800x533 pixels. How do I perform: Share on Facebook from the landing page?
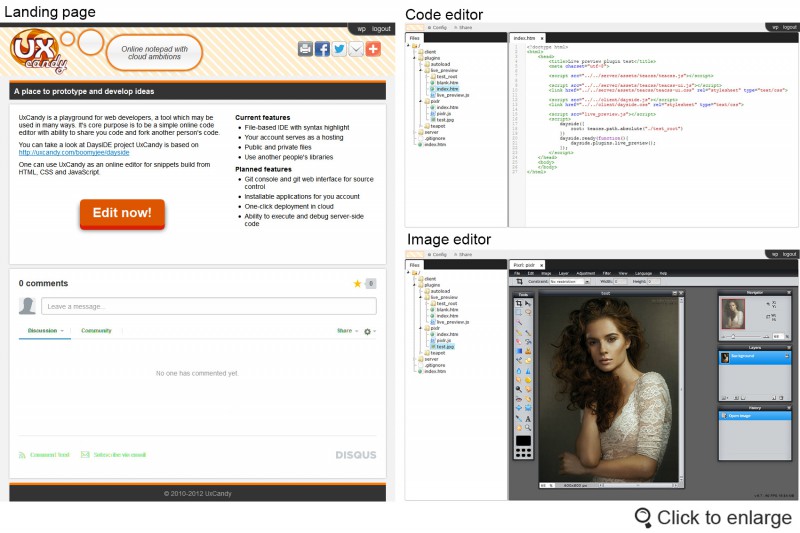[x=322, y=49]
